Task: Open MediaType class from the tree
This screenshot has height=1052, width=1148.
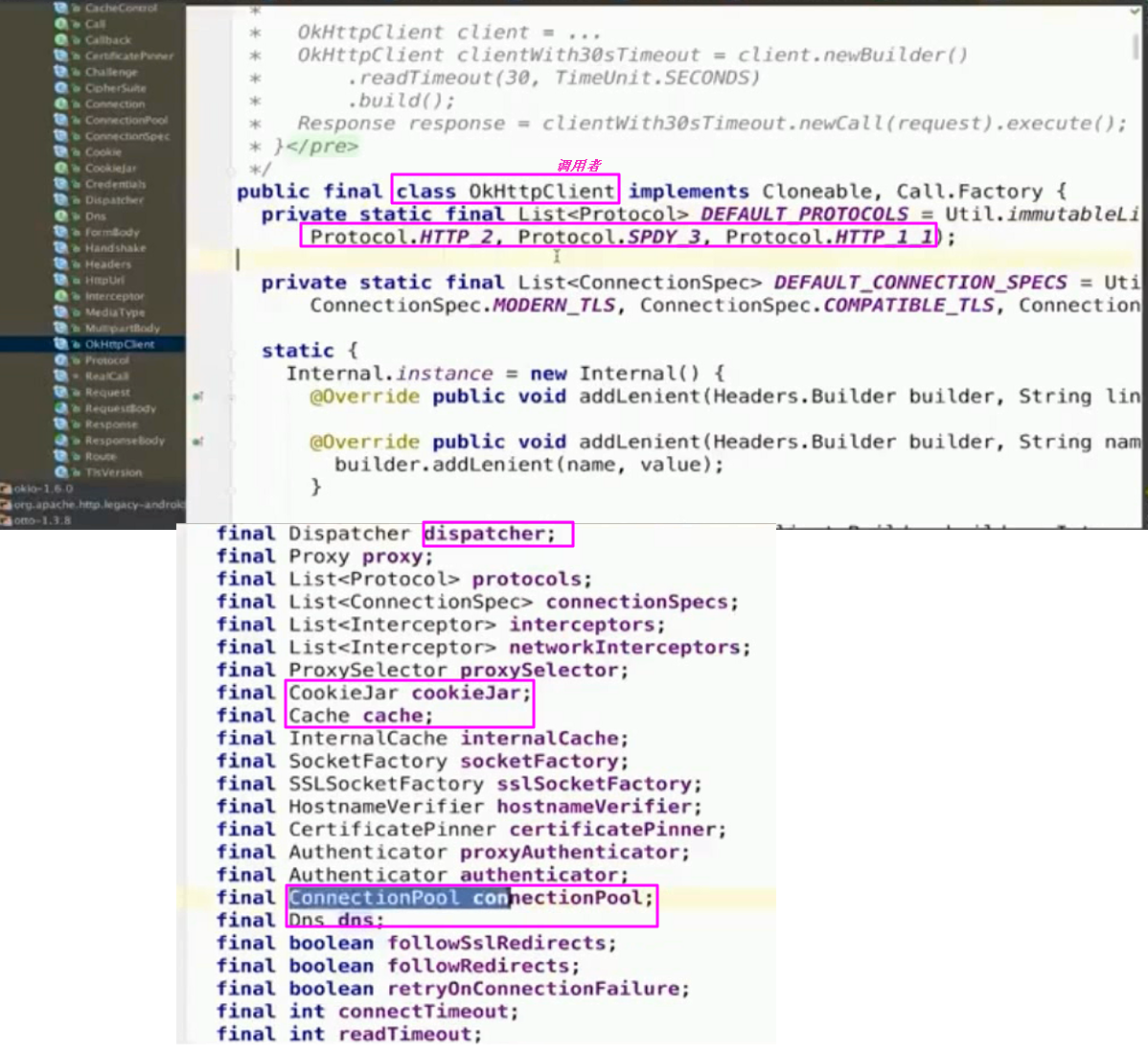Action: coord(114,312)
